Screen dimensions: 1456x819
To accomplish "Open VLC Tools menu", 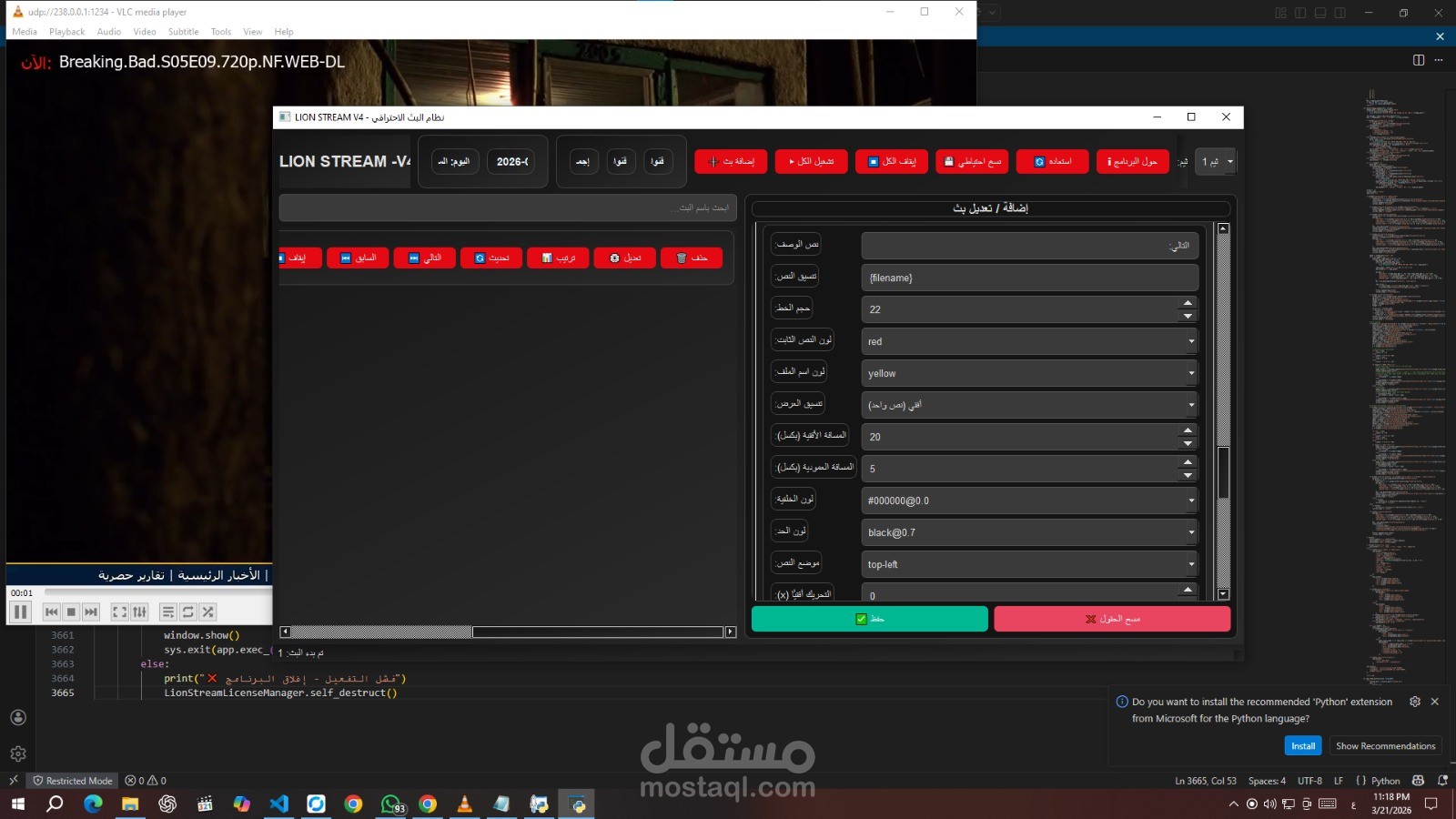I will [x=221, y=32].
